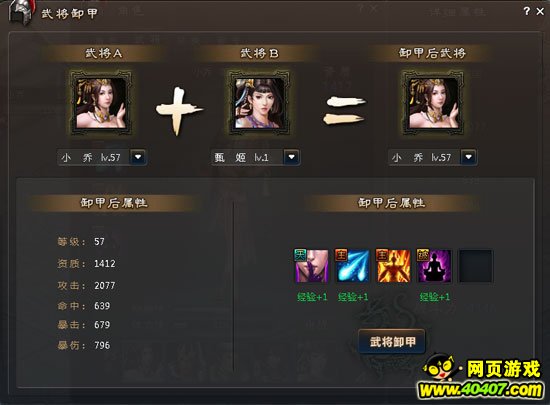This screenshot has width=550, height=405.
Task: Click the 网页游戏 mascot logo
Action: pos(439,368)
